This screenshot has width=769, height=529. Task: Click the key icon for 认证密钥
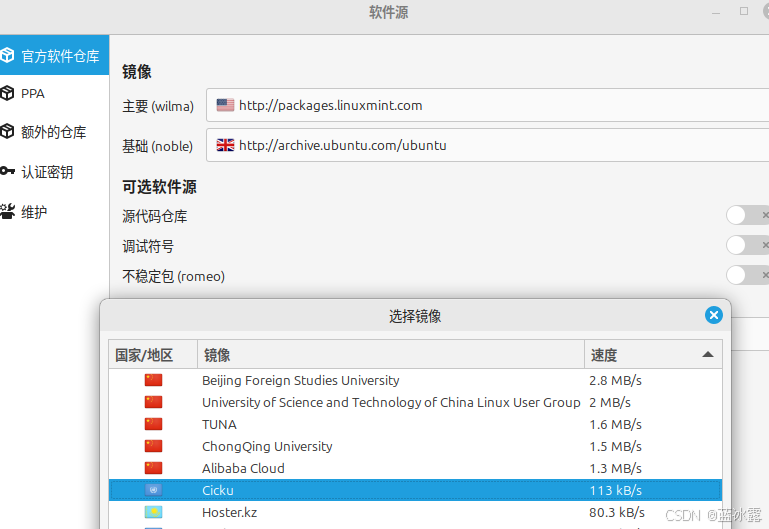7,171
